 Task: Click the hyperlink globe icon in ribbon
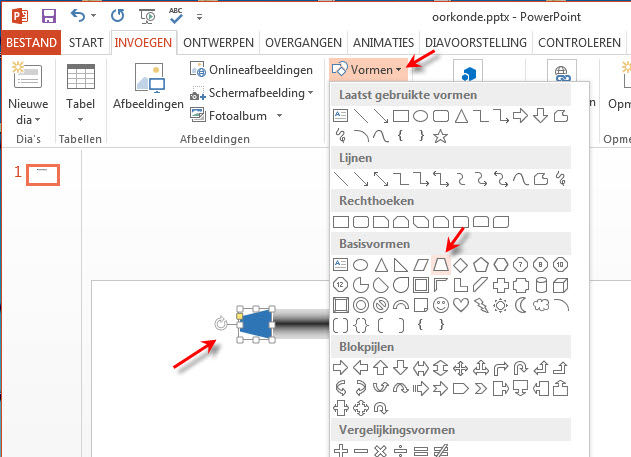tap(562, 74)
